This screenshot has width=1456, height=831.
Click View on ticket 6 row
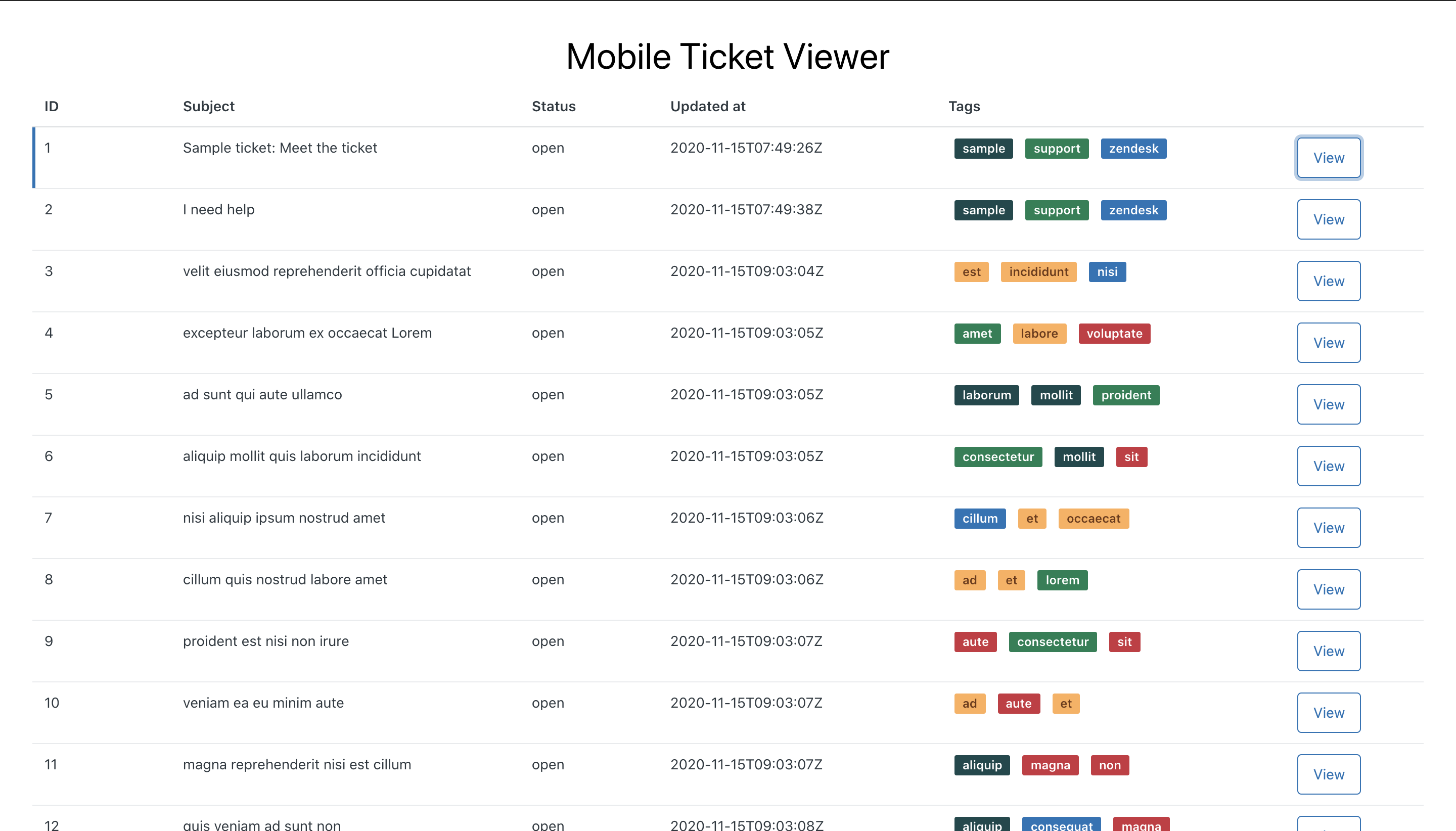[1328, 466]
